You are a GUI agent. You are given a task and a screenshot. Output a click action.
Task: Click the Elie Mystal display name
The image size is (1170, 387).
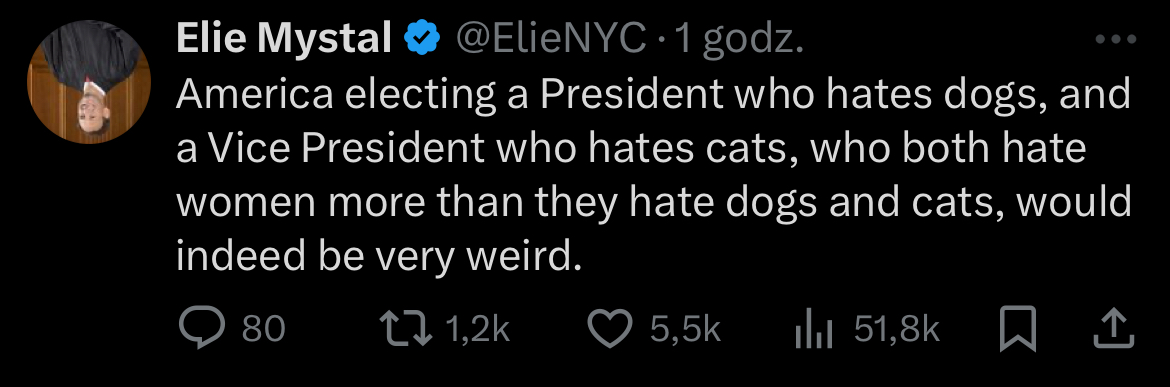coord(284,39)
